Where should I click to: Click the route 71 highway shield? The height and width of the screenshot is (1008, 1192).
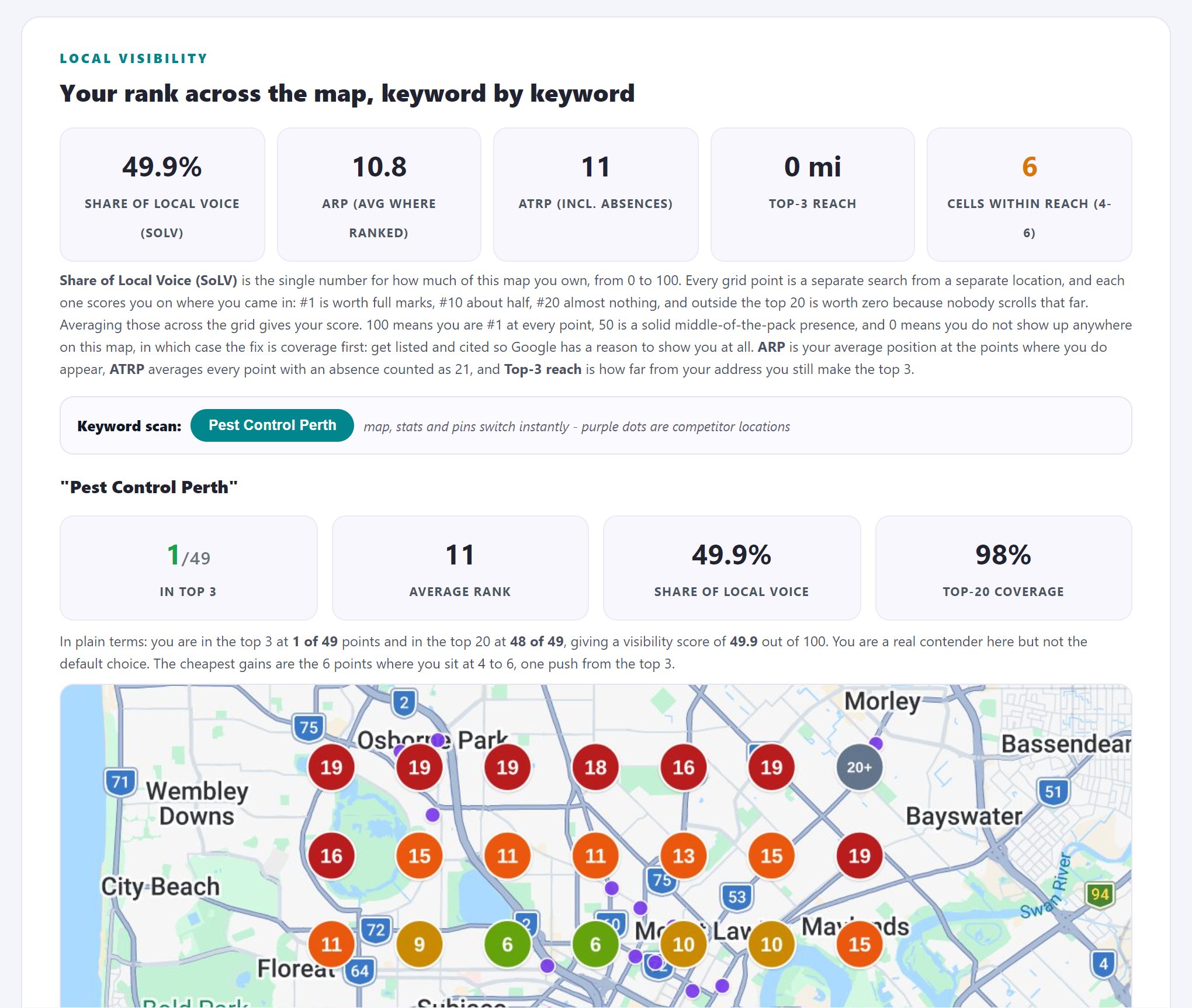click(x=120, y=782)
